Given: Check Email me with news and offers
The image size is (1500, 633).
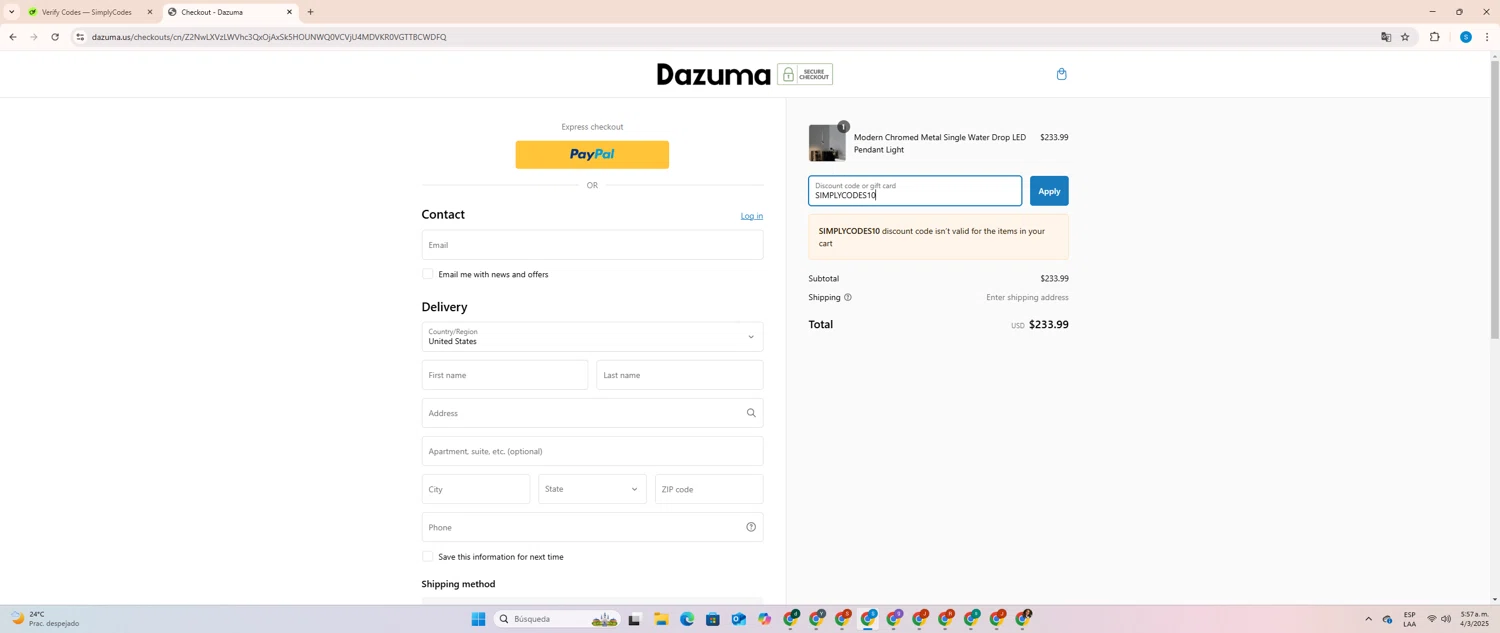Looking at the screenshot, I should (428, 274).
